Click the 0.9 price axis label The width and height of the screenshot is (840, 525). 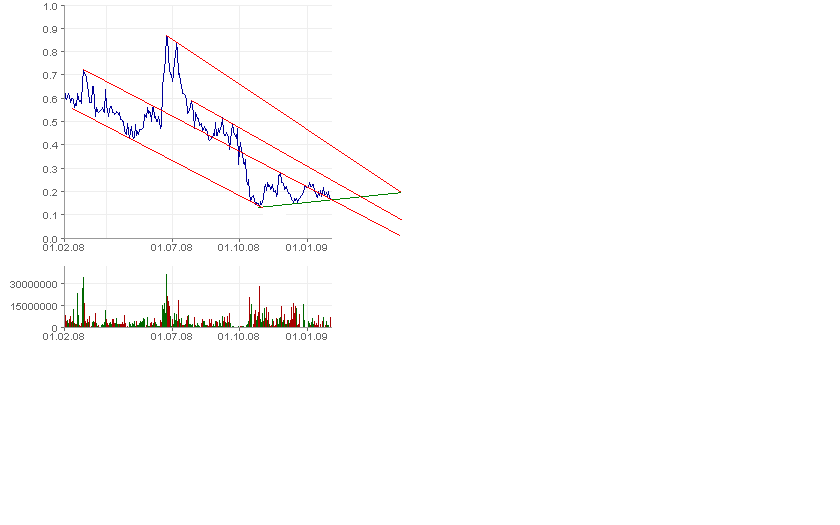tap(50, 29)
